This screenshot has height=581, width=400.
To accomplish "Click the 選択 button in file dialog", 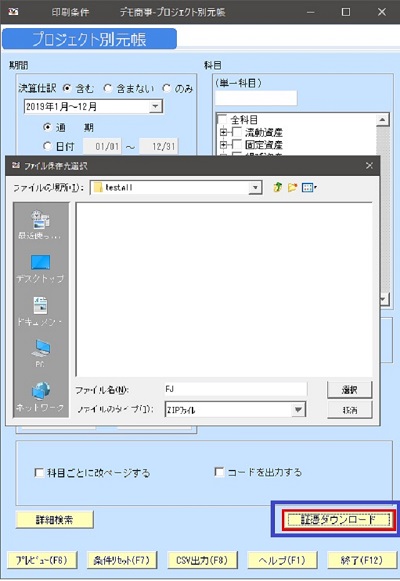I will [x=349, y=389].
